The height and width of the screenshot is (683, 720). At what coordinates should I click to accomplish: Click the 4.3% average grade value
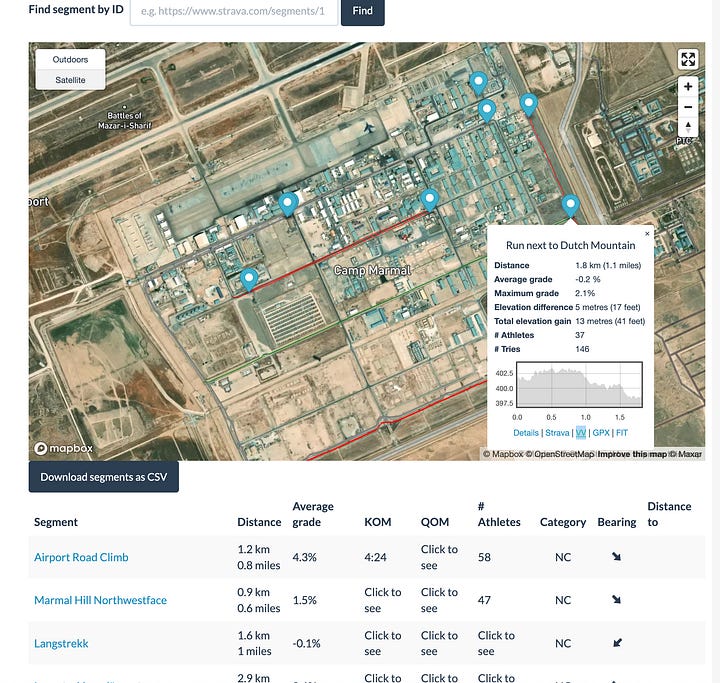click(x=304, y=557)
